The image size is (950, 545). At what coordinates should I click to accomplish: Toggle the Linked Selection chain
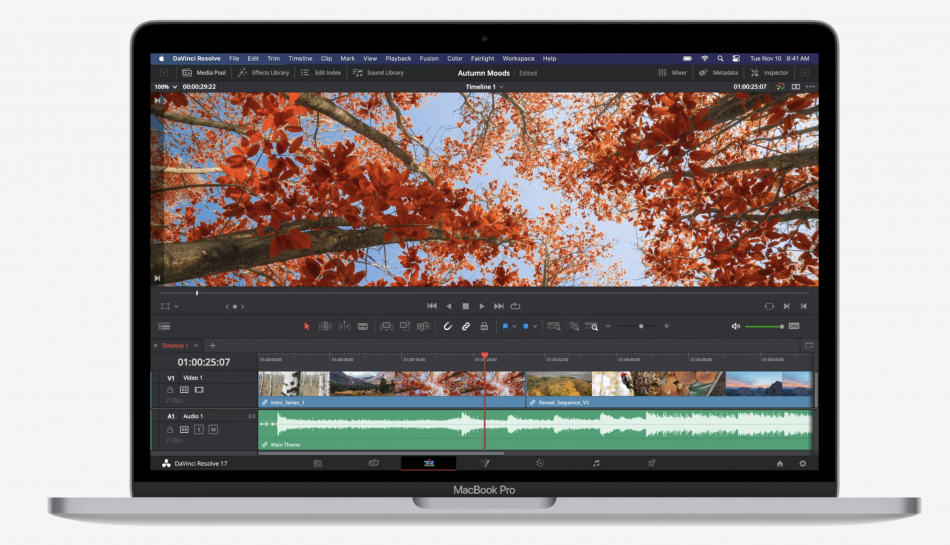(466, 326)
